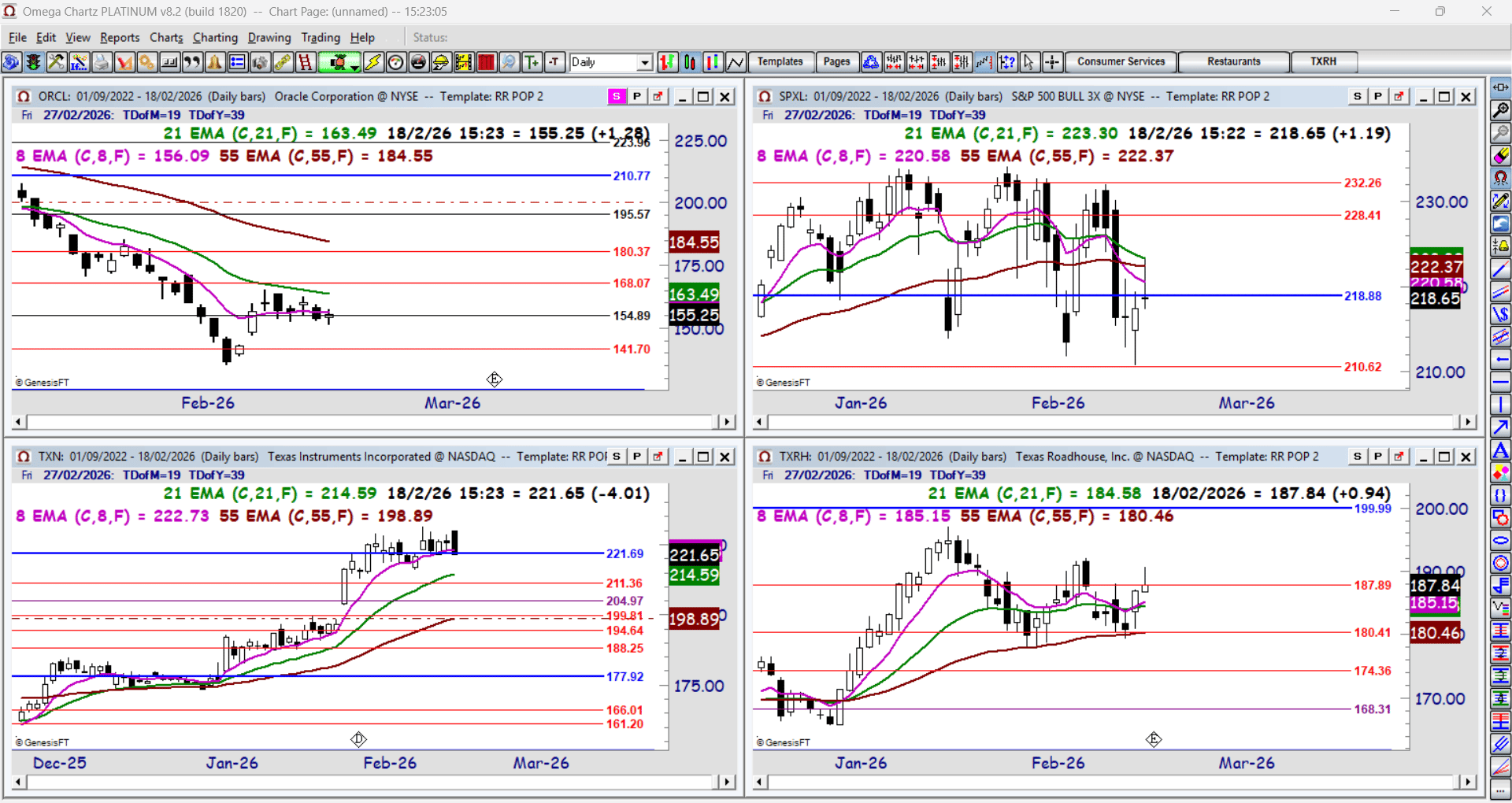Click the filmstrip chart icon
This screenshot has height=803, width=1512.
464,62
